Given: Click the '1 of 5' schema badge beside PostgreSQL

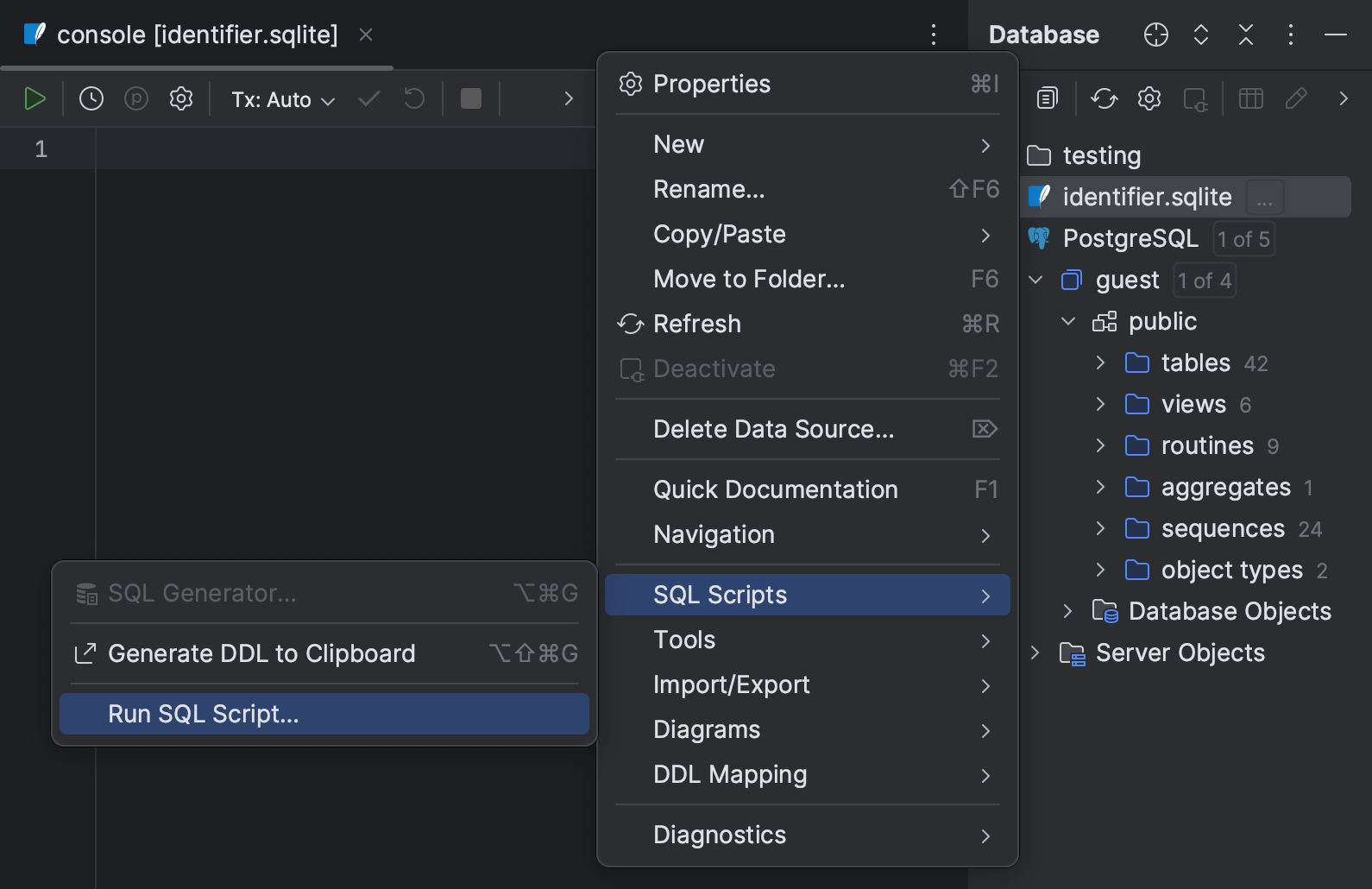Looking at the screenshot, I should click(x=1243, y=239).
